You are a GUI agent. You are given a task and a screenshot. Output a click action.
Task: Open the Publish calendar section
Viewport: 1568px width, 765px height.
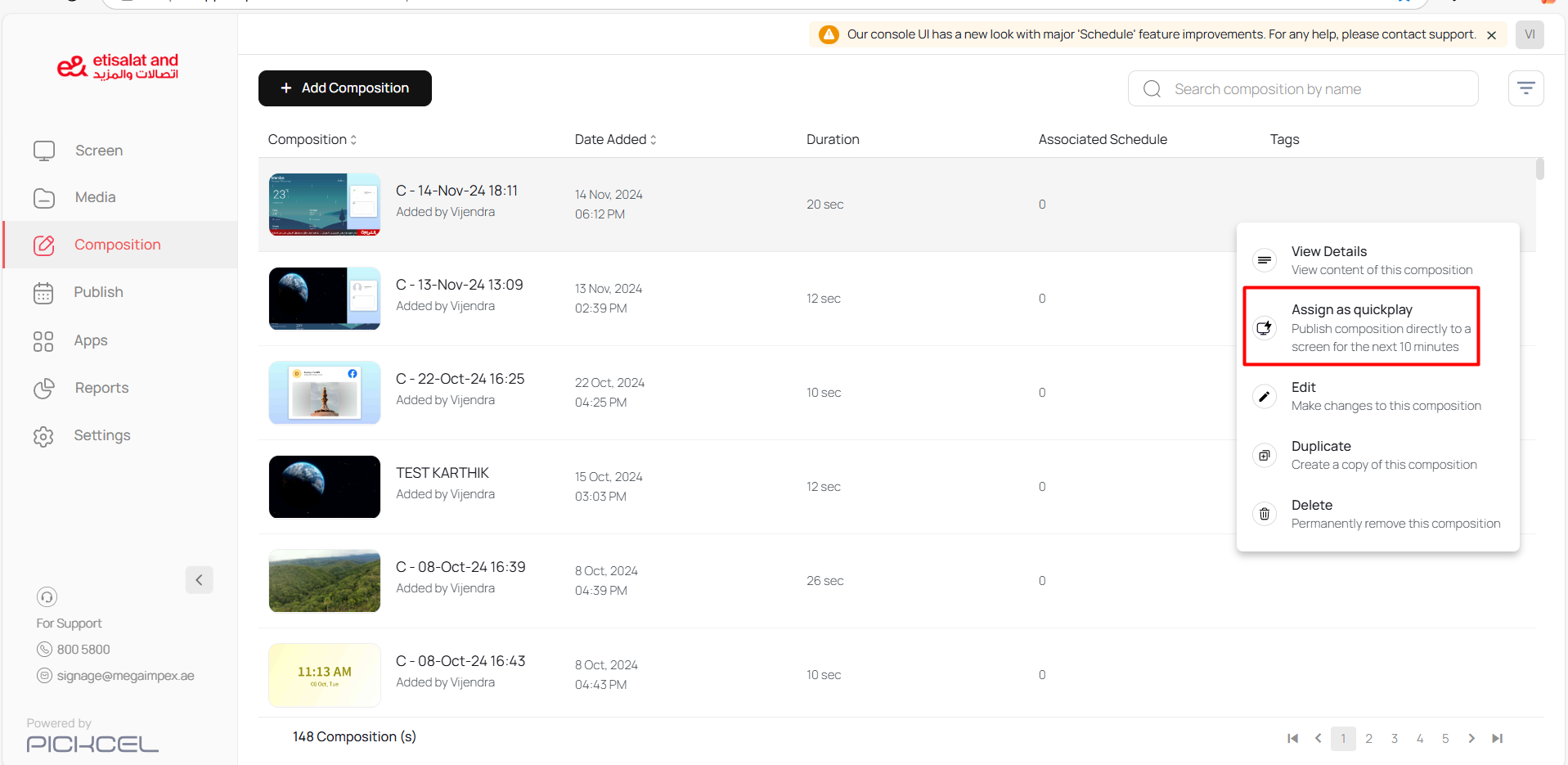coord(98,292)
